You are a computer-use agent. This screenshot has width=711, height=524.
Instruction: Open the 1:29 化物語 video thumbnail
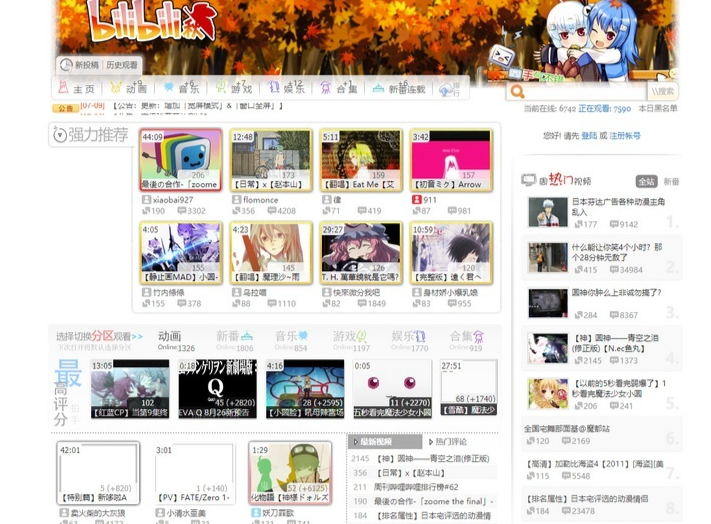291,473
